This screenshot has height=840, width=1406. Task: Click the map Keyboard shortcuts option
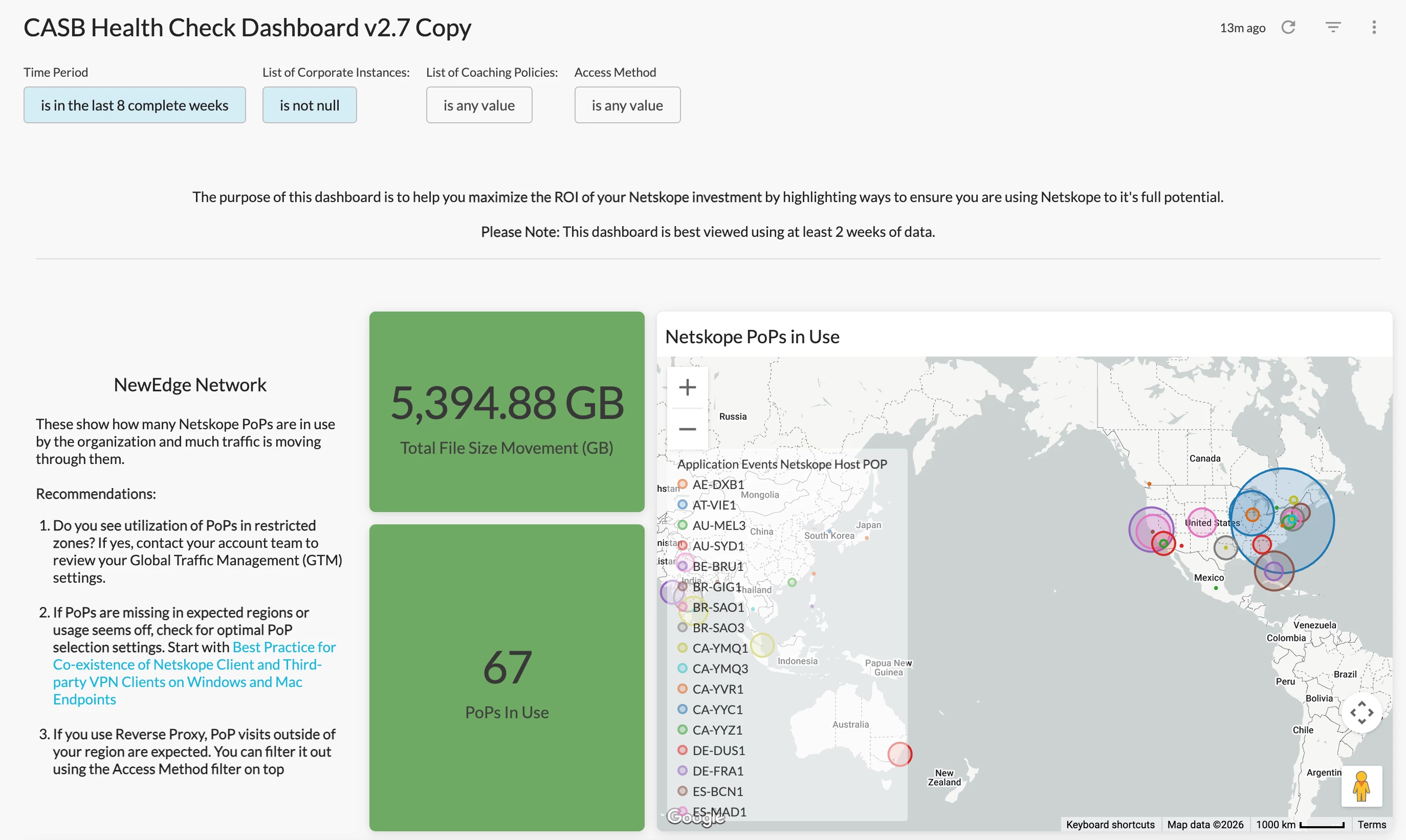click(x=1110, y=825)
